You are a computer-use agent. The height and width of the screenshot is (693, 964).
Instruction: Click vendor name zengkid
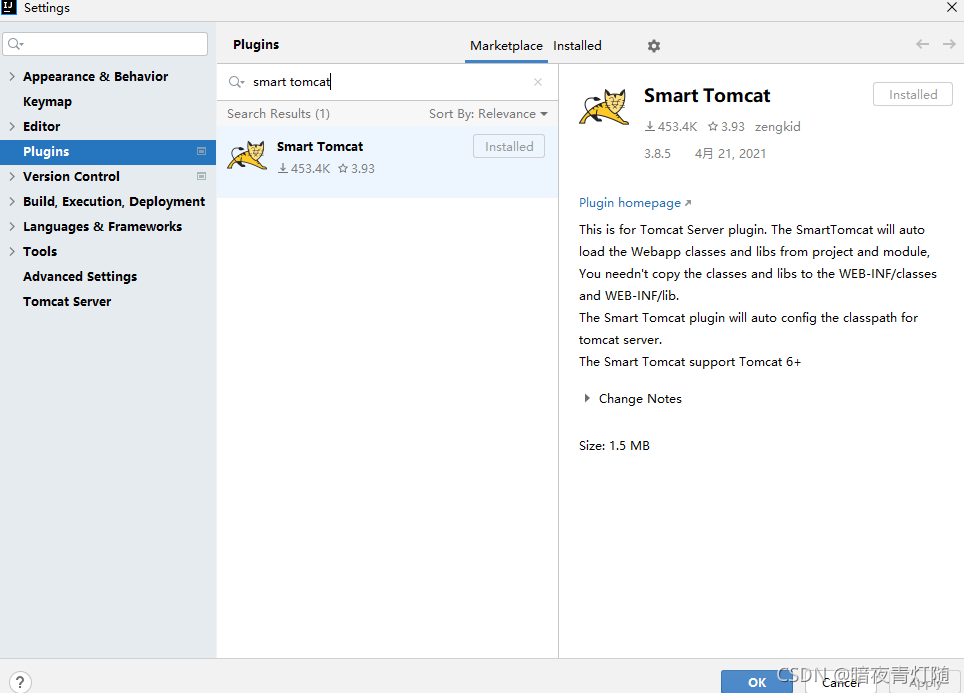778,127
